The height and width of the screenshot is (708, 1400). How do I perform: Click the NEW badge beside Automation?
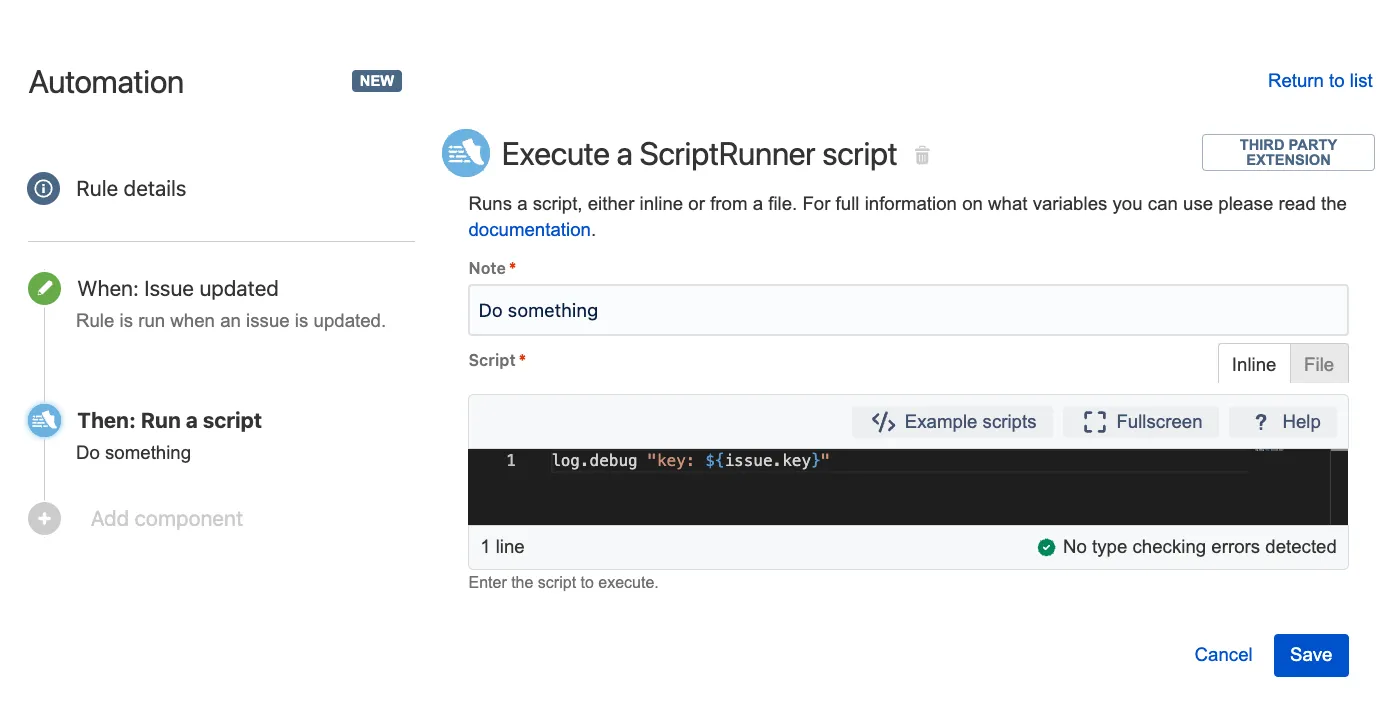point(377,81)
